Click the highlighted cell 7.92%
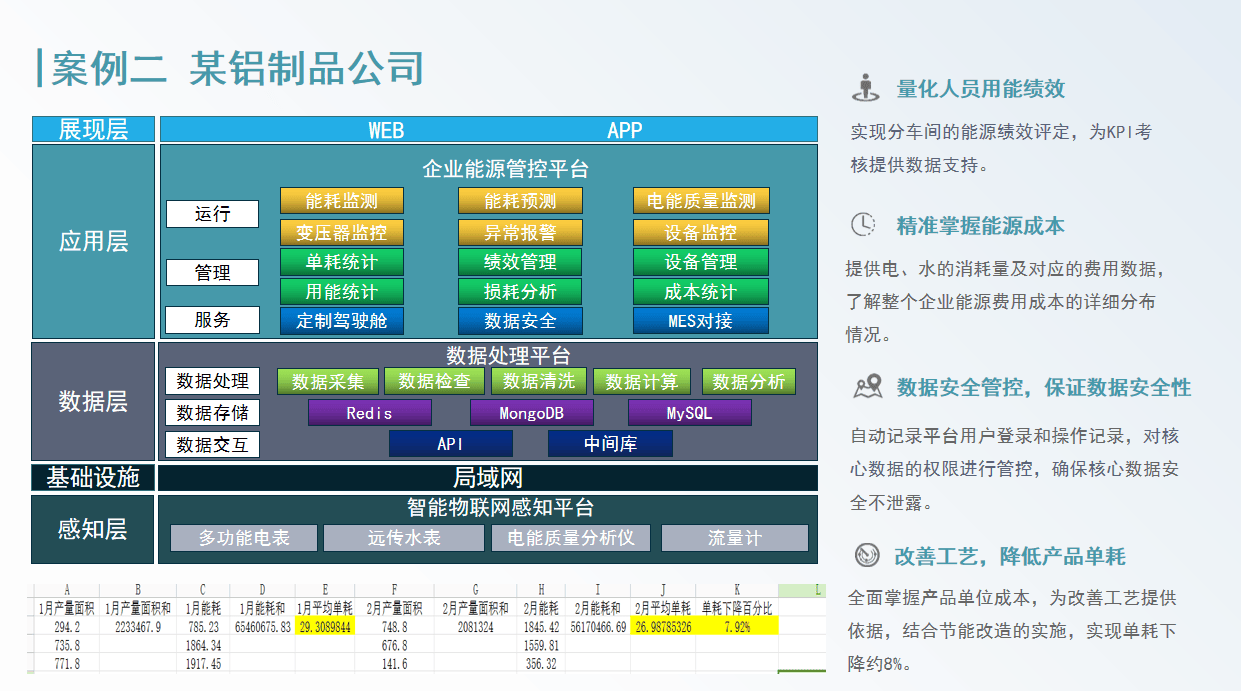The image size is (1241, 691). (x=737, y=627)
